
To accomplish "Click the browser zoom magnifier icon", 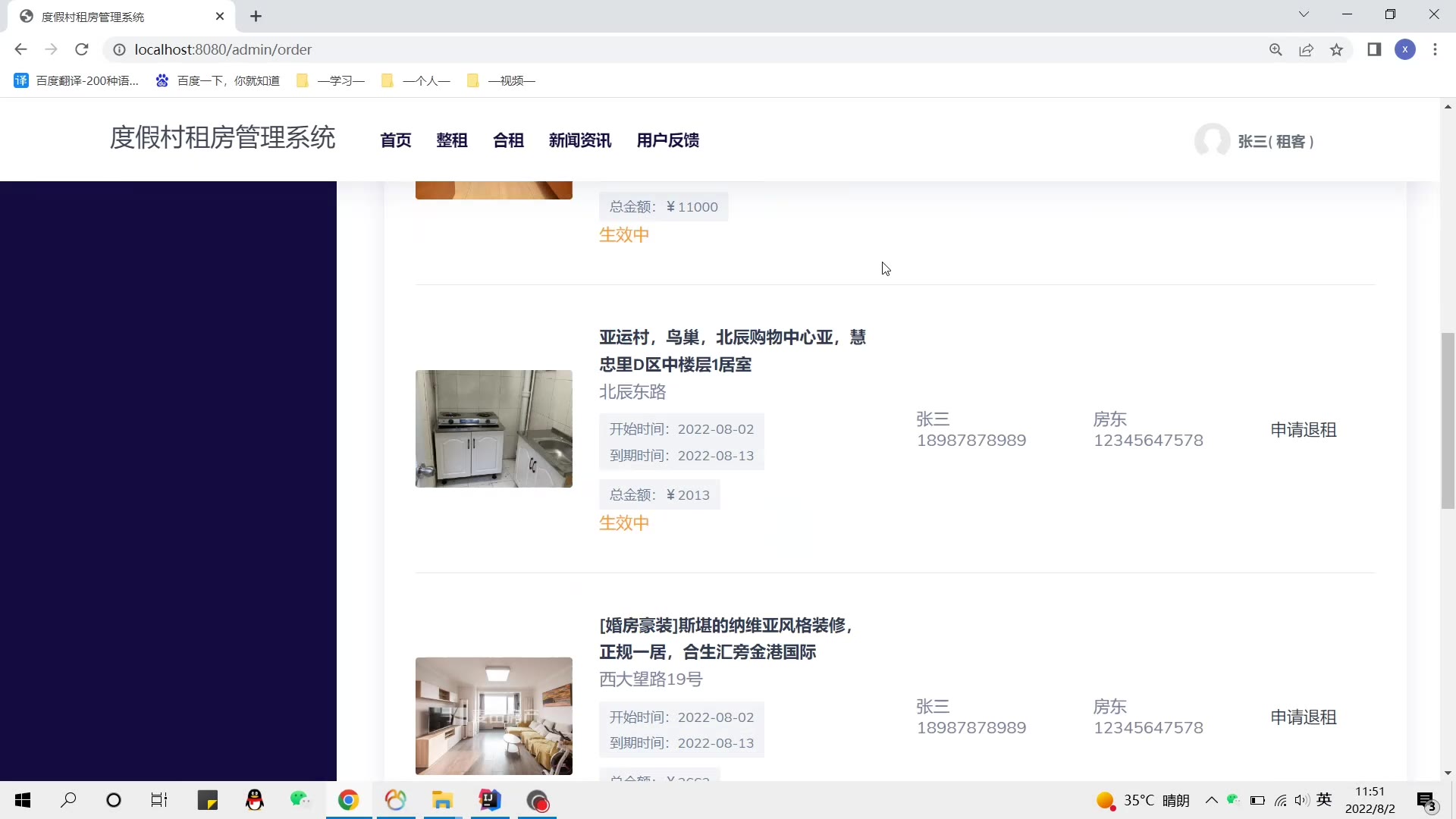I will [1276, 49].
